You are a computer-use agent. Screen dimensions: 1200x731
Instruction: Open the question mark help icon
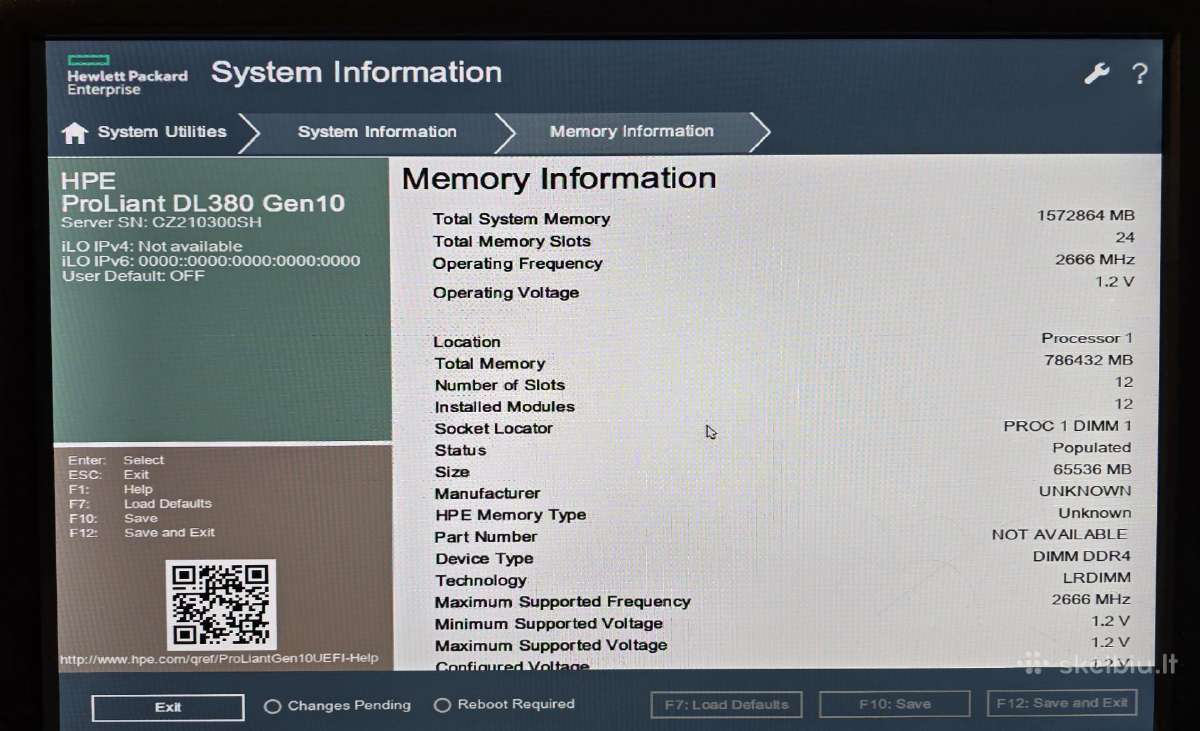pos(1139,74)
